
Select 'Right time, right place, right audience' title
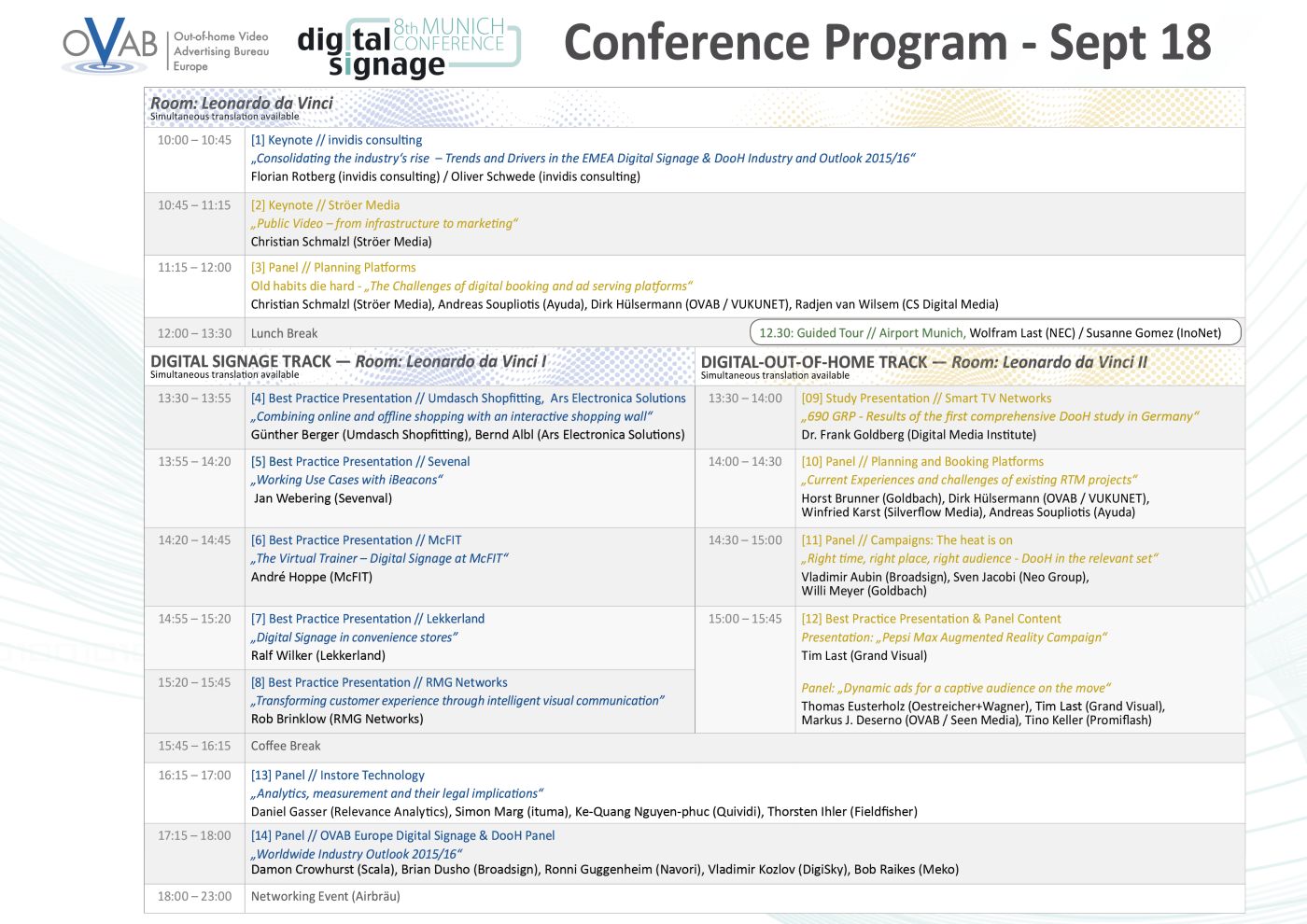979,558
